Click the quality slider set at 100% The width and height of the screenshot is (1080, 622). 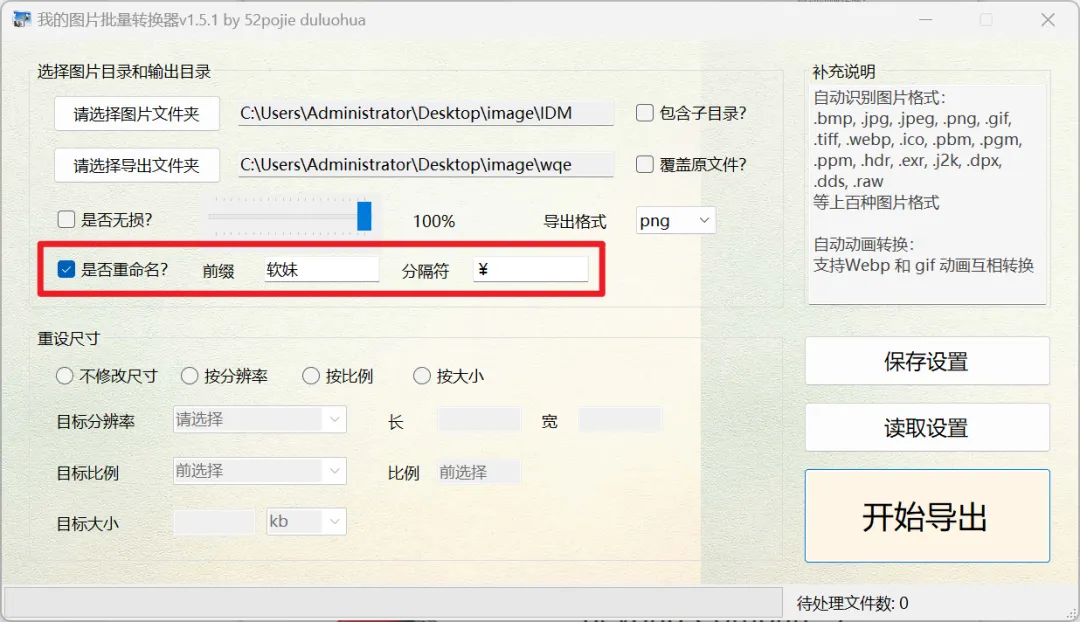[x=363, y=218]
